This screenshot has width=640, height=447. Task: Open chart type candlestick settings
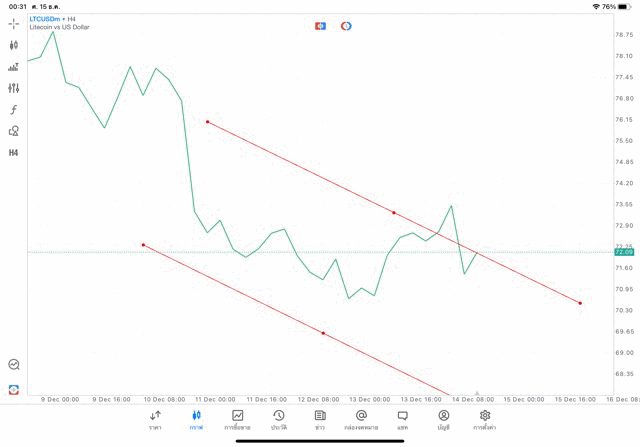coord(14,45)
